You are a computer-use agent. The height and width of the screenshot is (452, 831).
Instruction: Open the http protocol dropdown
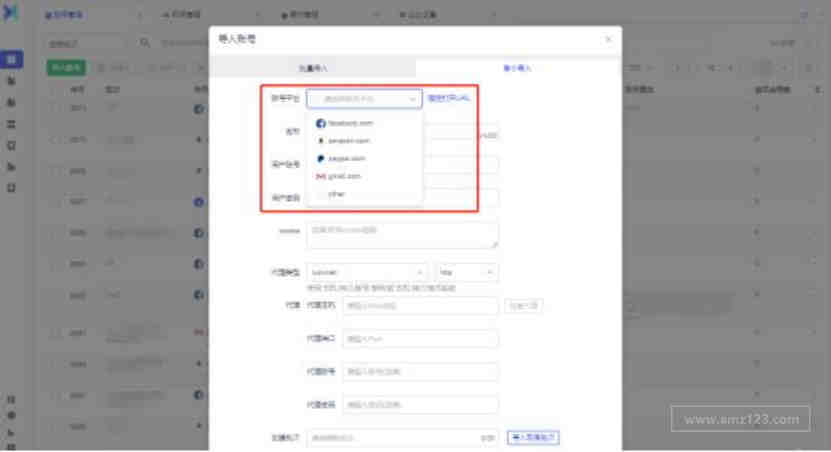click(466, 272)
